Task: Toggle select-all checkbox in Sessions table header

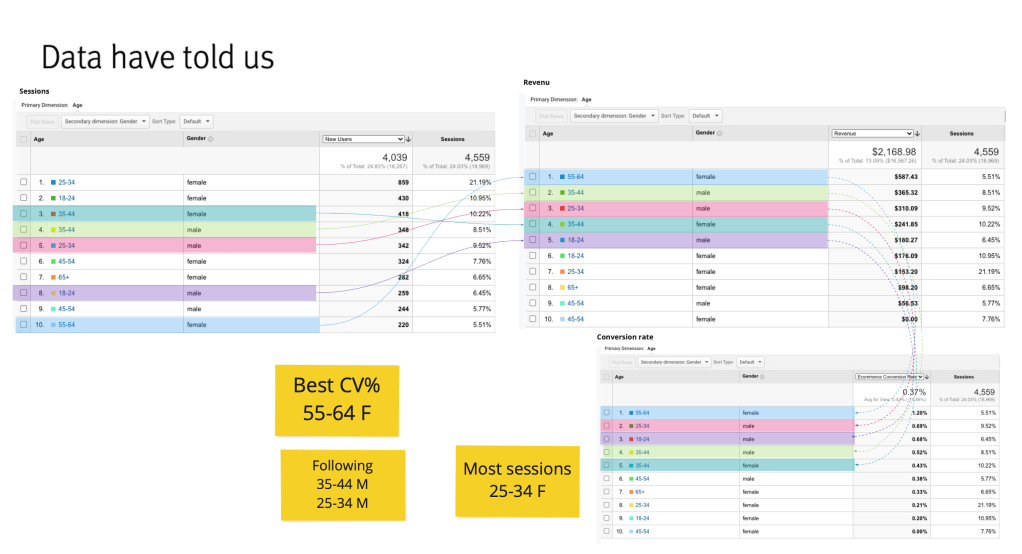Action: click(24, 139)
